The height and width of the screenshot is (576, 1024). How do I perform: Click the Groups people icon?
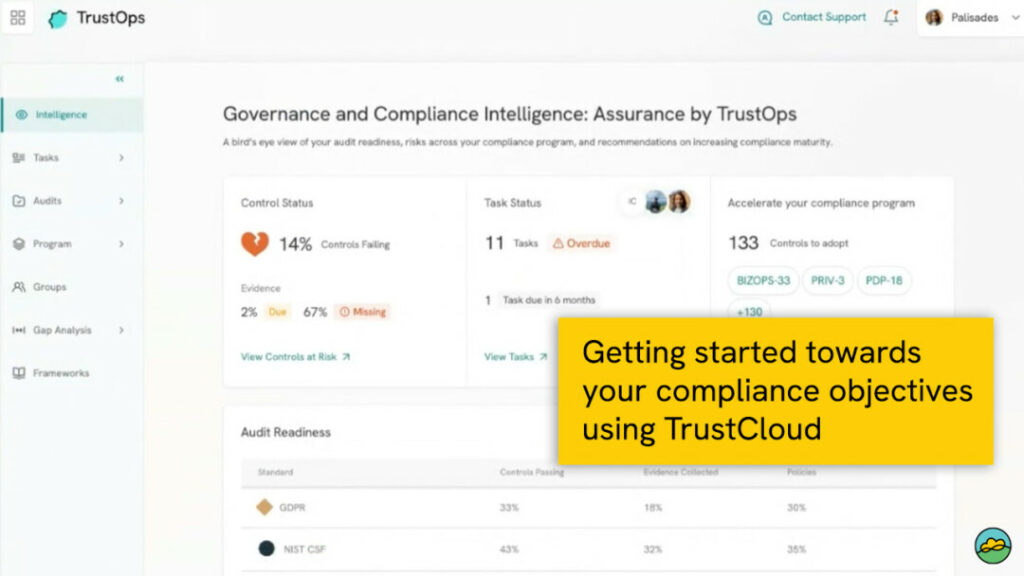19,287
